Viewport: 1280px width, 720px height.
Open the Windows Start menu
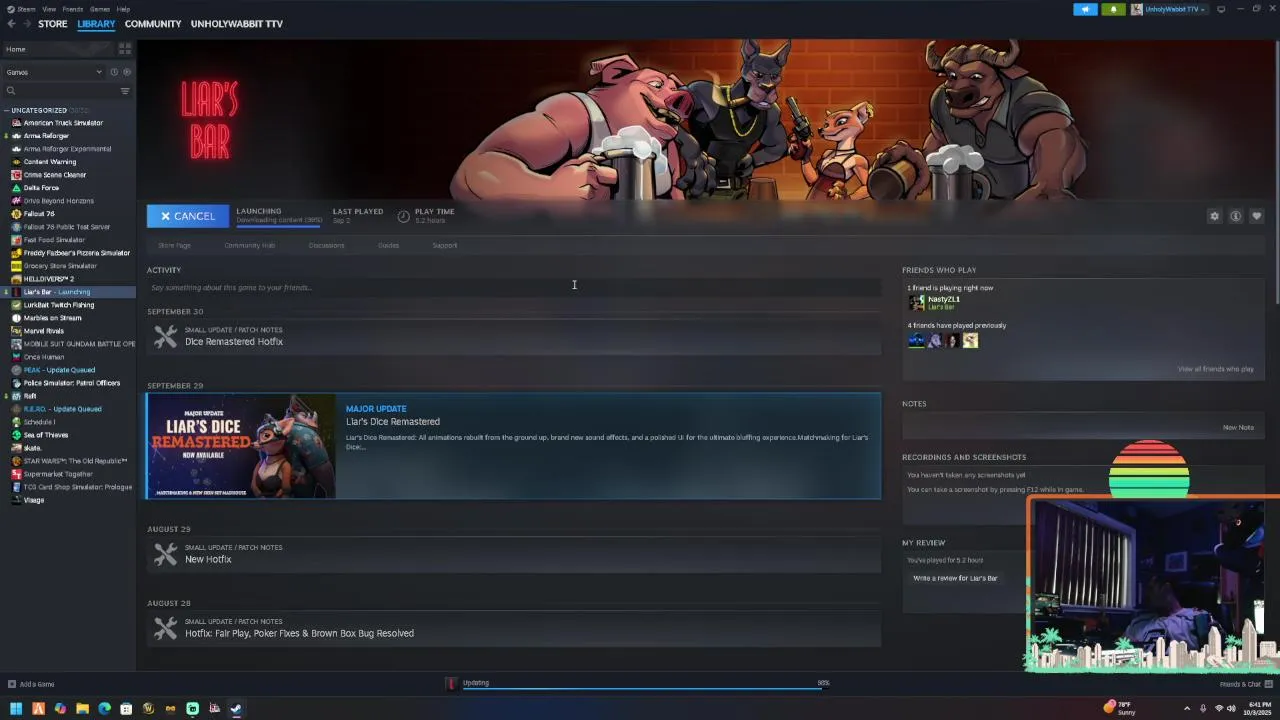(x=16, y=709)
